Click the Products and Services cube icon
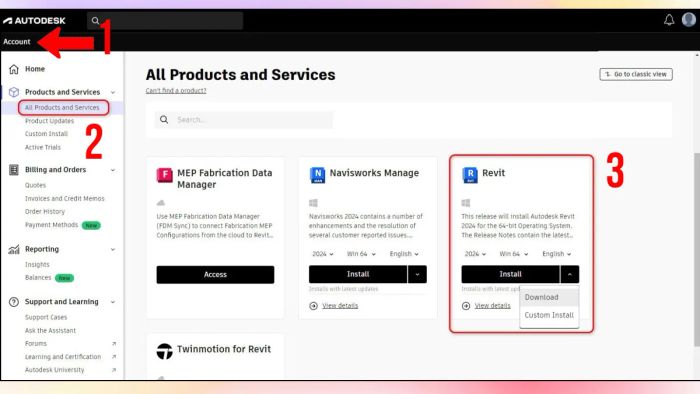 [x=14, y=92]
